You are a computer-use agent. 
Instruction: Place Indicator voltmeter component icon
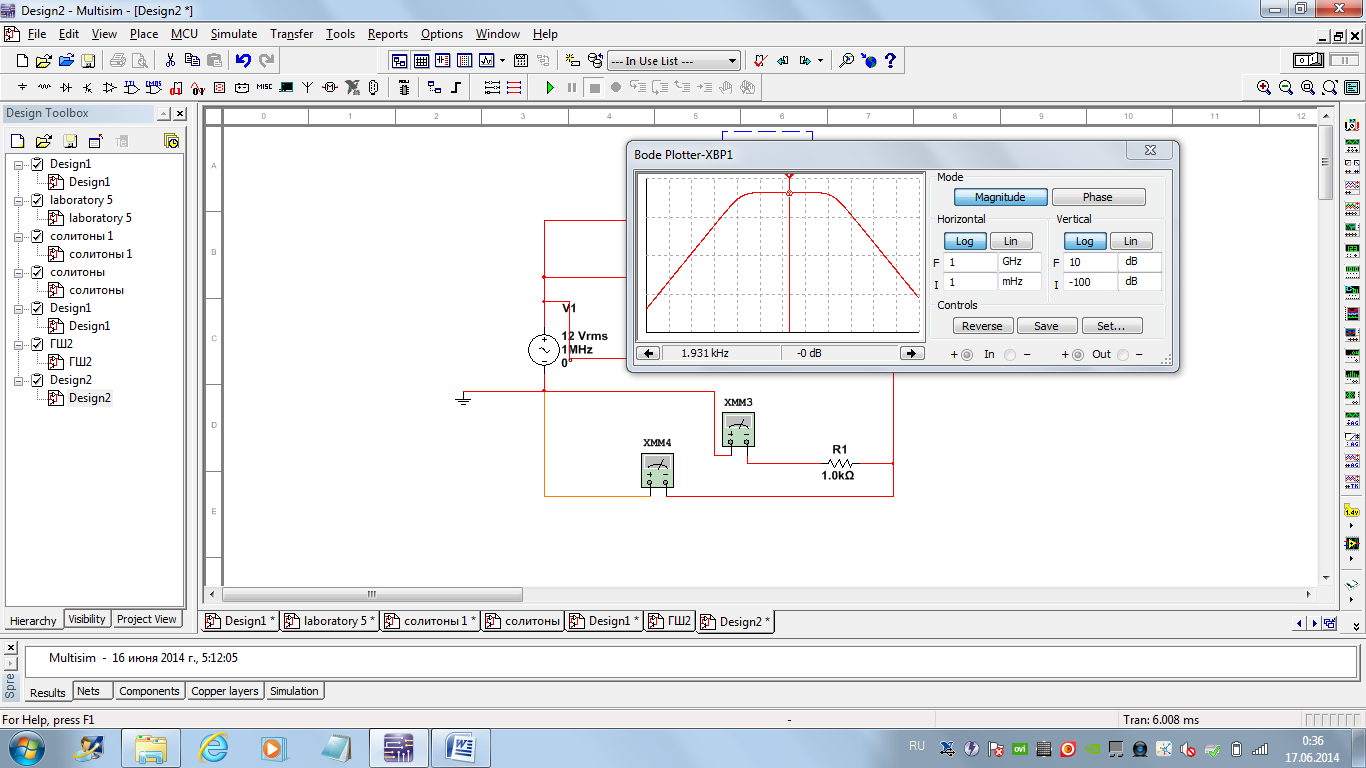[x=220, y=88]
